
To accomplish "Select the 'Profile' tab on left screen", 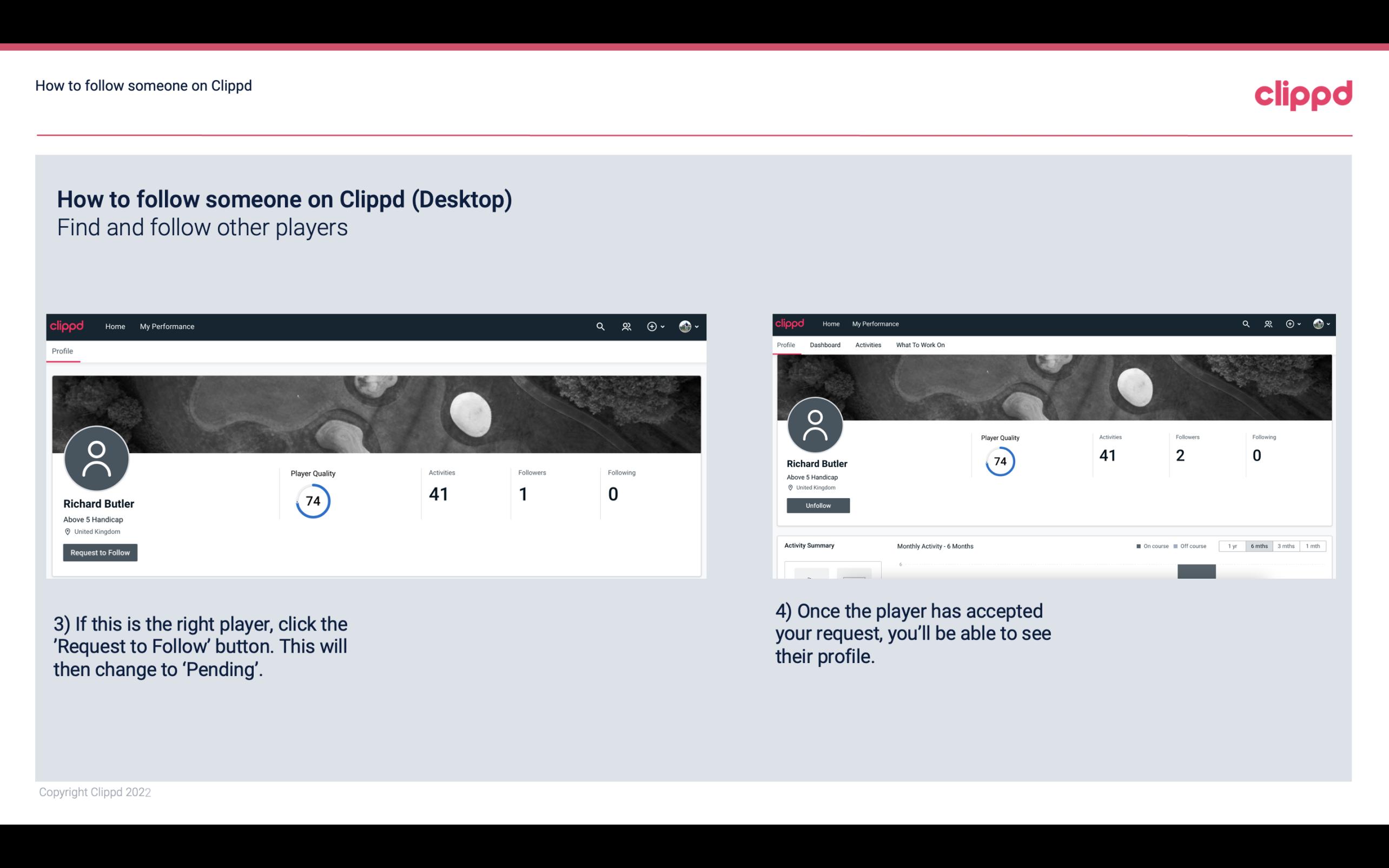I will [x=63, y=351].
